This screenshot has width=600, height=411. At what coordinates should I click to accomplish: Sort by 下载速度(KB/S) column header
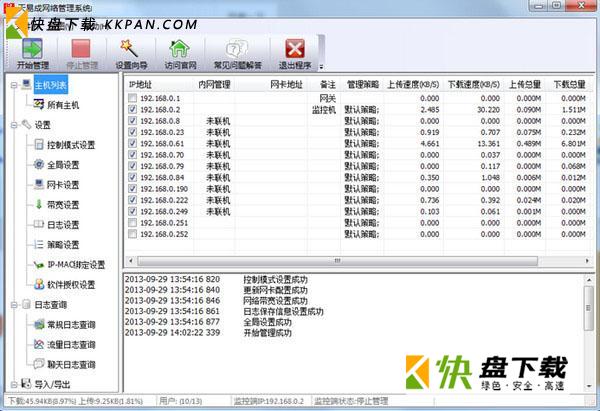(x=473, y=85)
